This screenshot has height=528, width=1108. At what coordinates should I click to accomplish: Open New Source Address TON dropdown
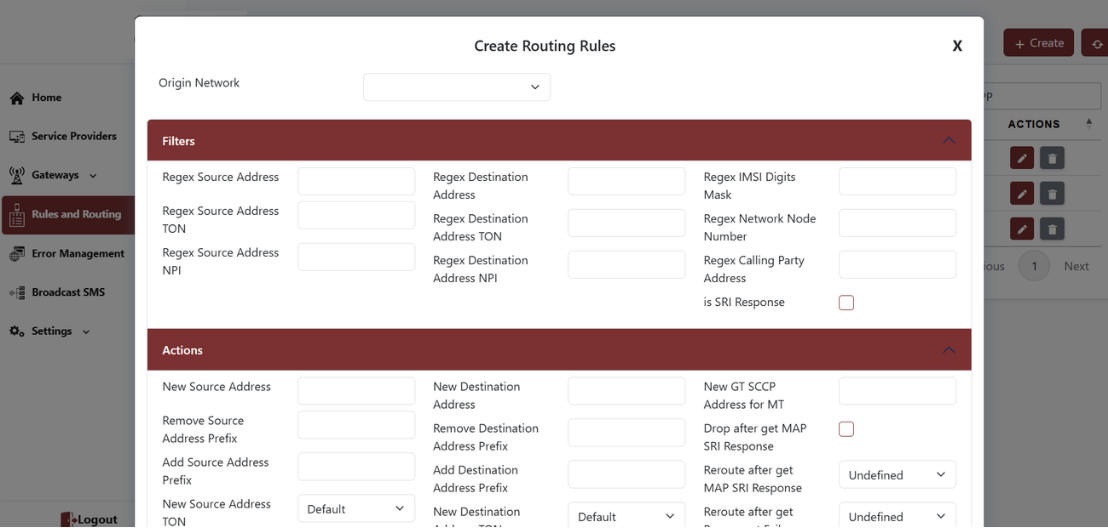pos(356,509)
